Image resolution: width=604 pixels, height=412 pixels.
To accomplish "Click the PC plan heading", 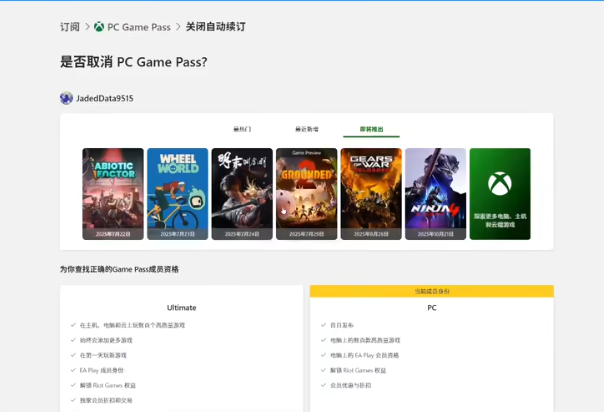I will [x=432, y=308].
